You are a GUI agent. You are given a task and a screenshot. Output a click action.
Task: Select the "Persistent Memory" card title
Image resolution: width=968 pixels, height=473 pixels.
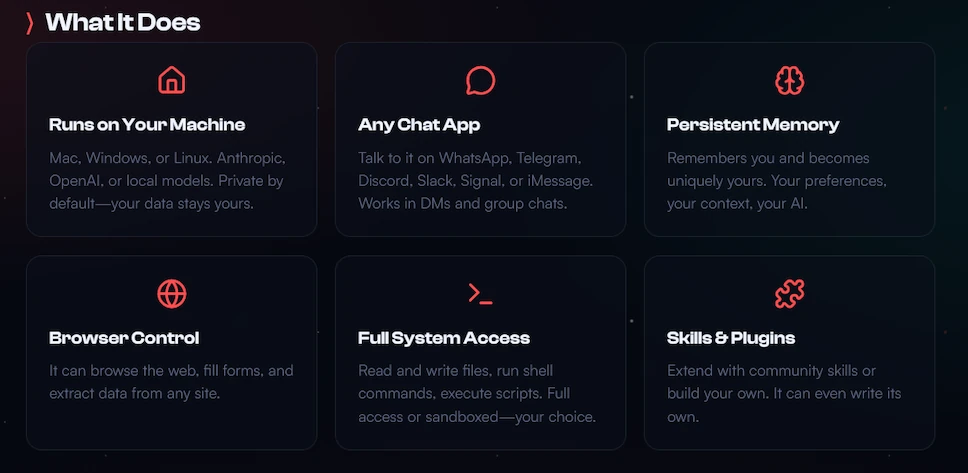(x=753, y=125)
